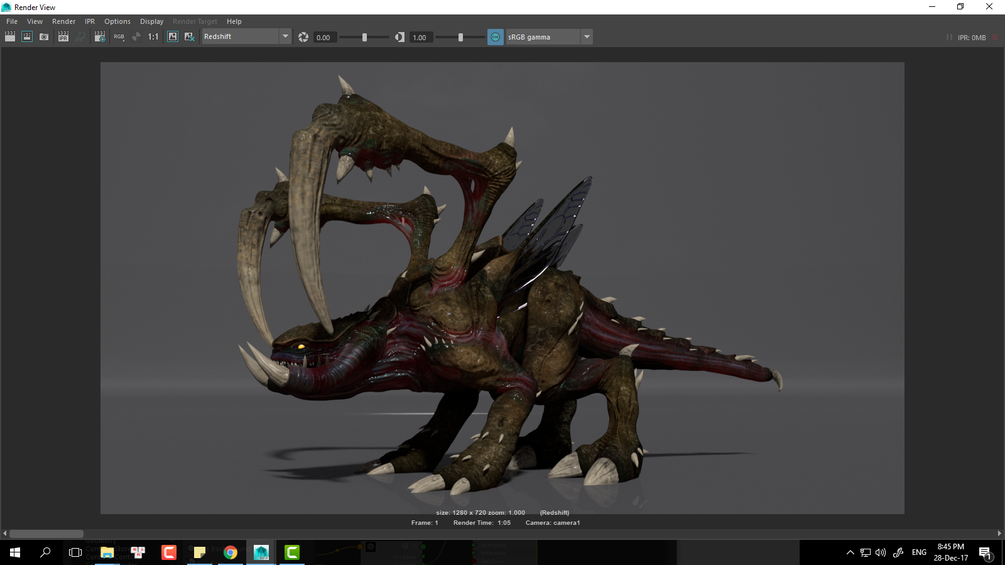This screenshot has width=1005, height=565.
Task: Start IPR render from toolbar icon
Action: [63, 37]
